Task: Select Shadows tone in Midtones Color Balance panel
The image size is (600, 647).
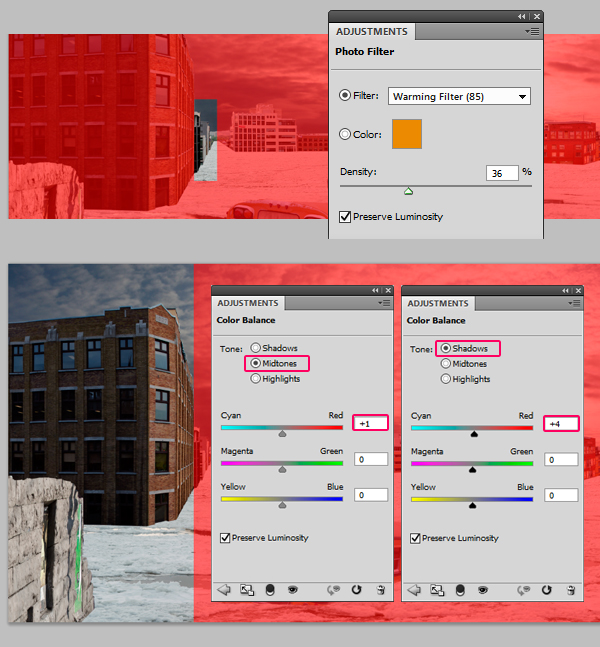Action: click(x=255, y=348)
